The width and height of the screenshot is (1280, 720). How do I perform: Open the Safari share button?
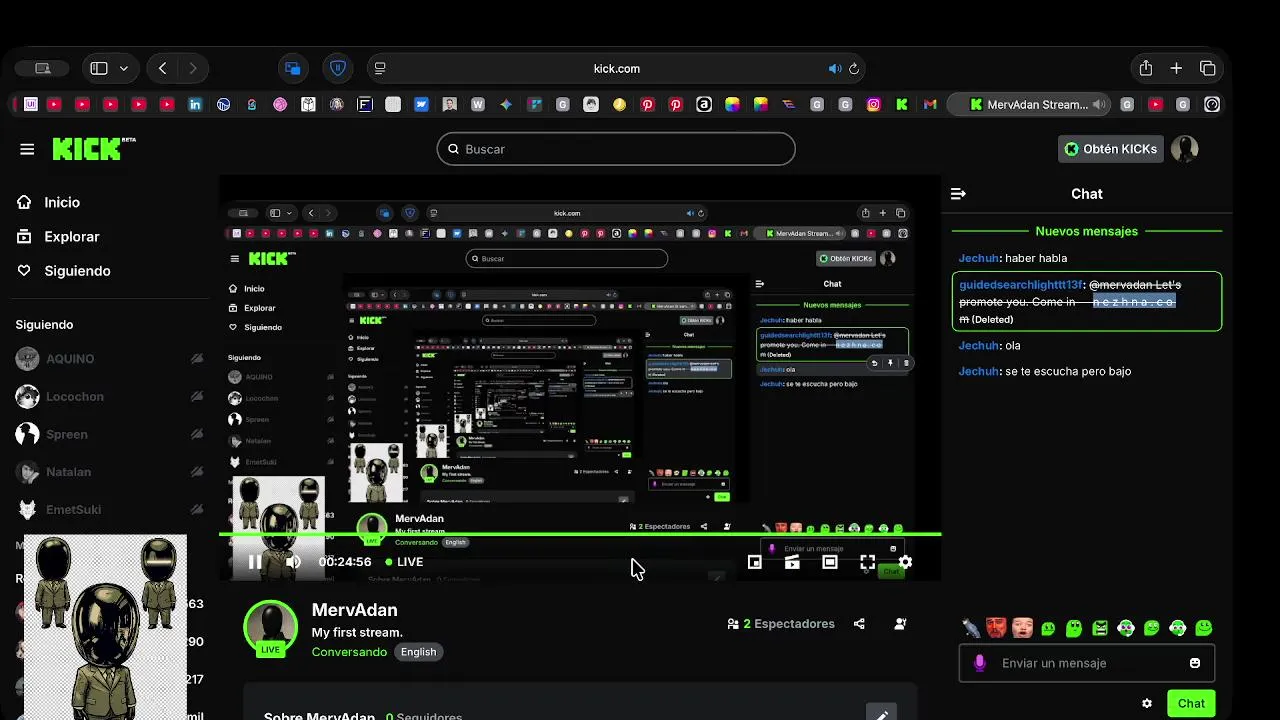[1146, 68]
